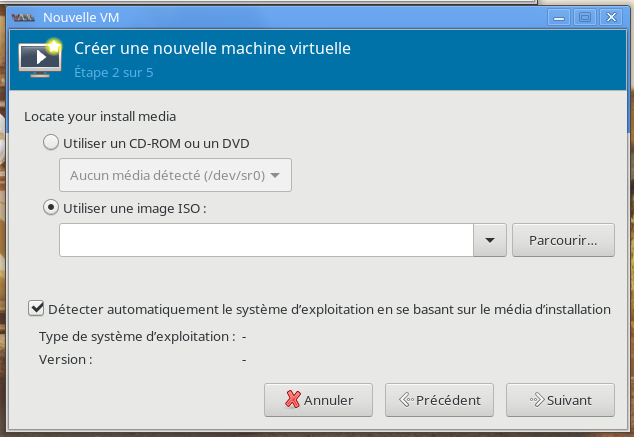The image size is (634, 437).
Task: Click the new virtual machine monitor icon
Action: pos(40,57)
